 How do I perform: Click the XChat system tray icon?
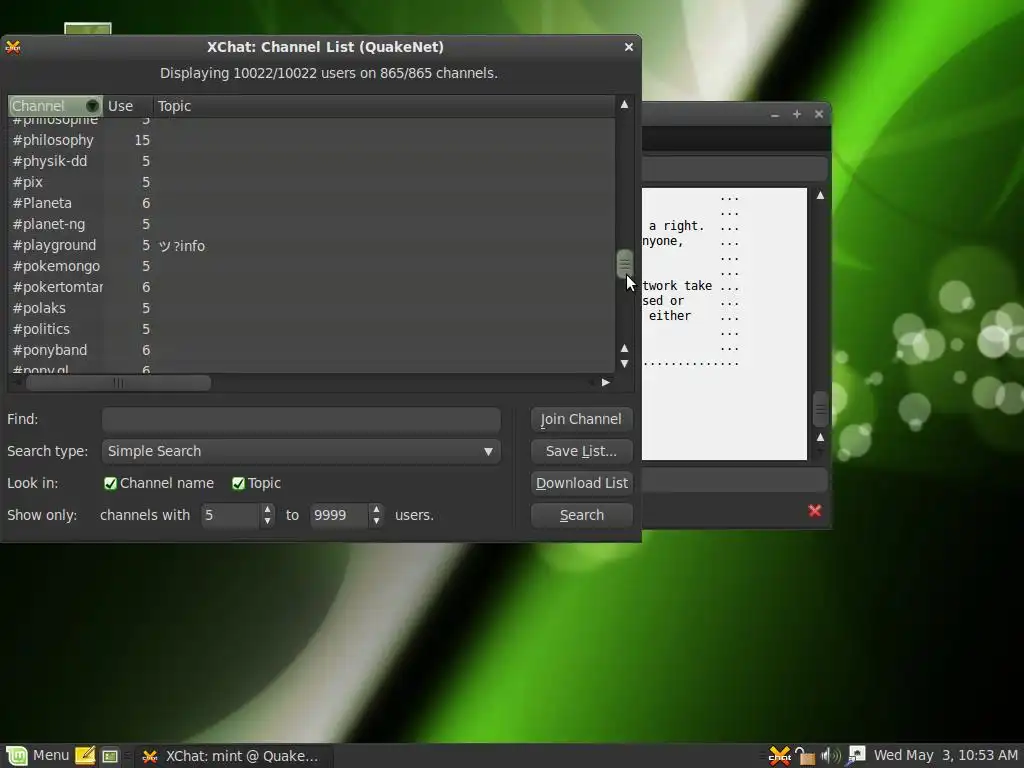click(x=779, y=756)
